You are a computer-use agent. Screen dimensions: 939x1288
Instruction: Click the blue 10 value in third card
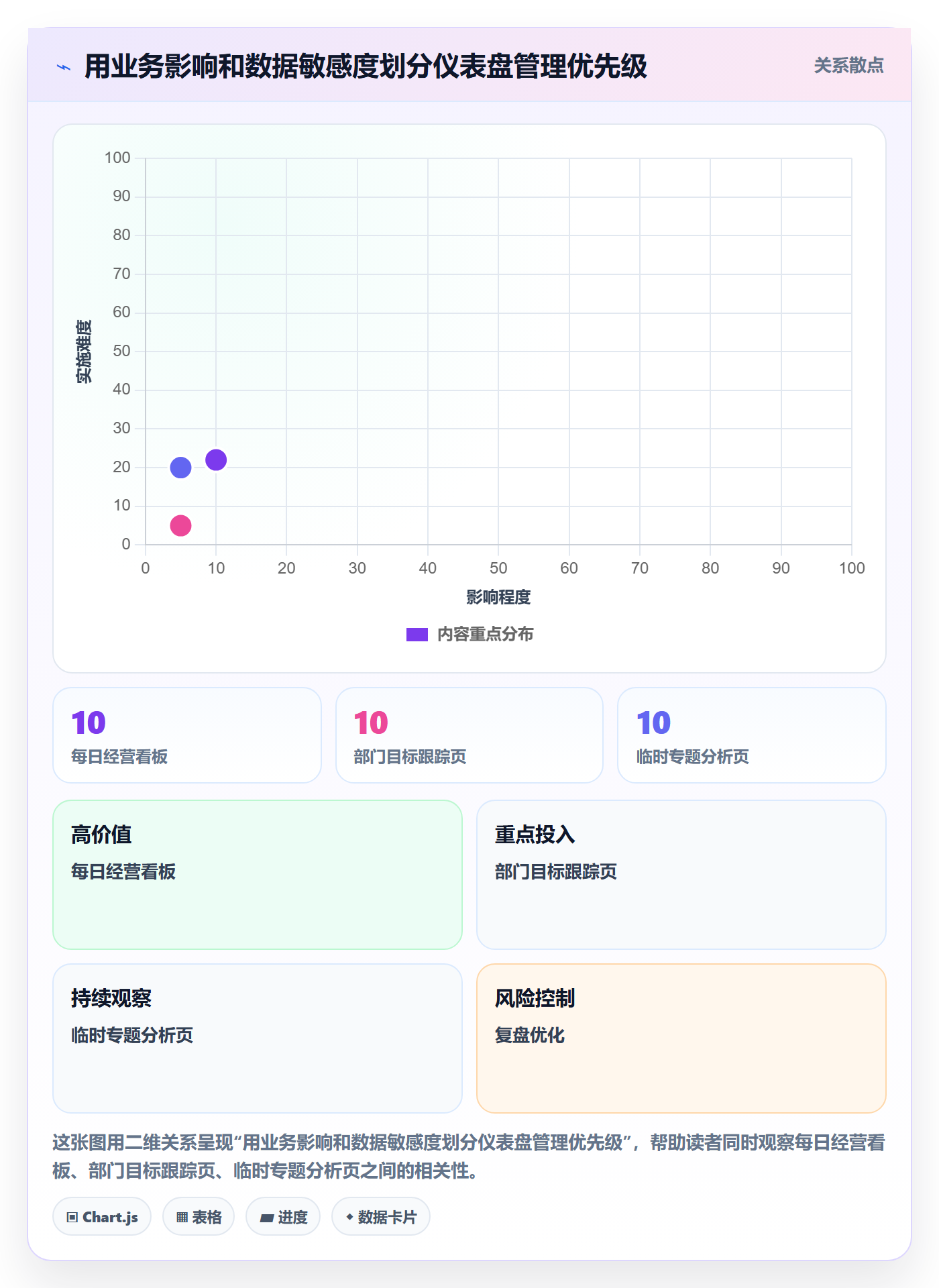pyautogui.click(x=653, y=723)
